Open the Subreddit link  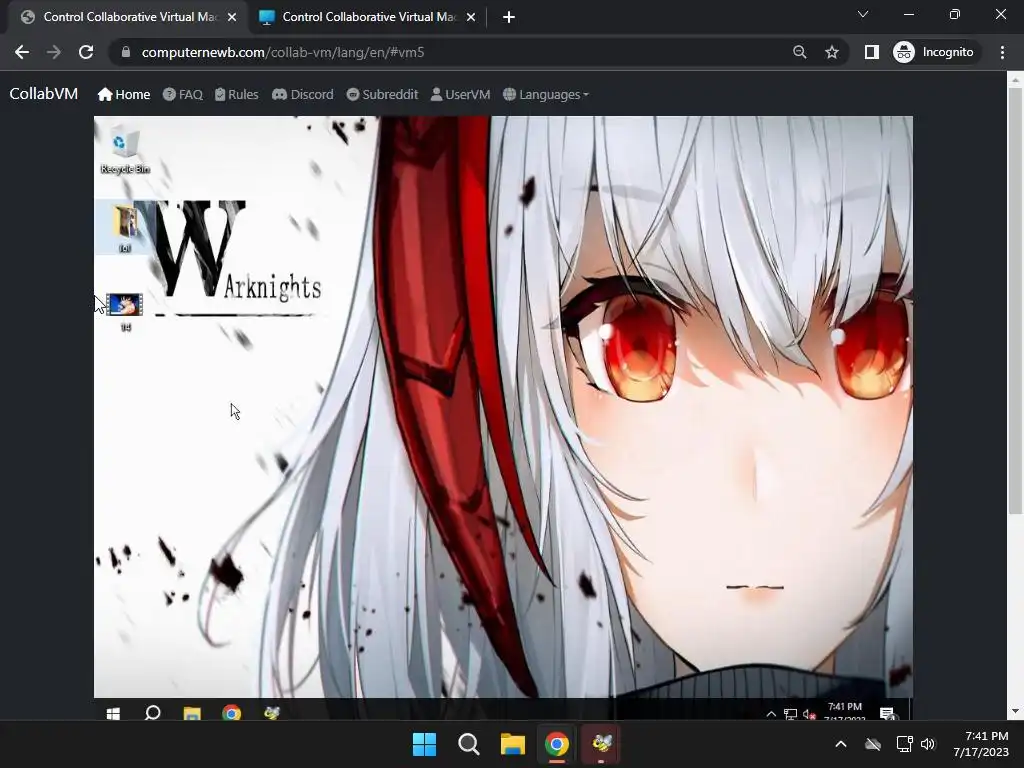[382, 95]
